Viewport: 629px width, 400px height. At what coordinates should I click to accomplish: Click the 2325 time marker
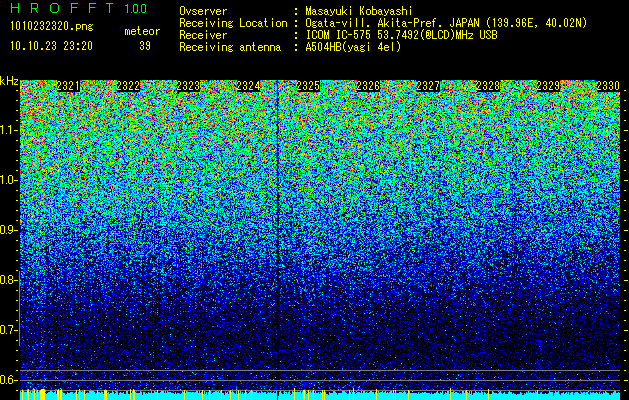308,86
